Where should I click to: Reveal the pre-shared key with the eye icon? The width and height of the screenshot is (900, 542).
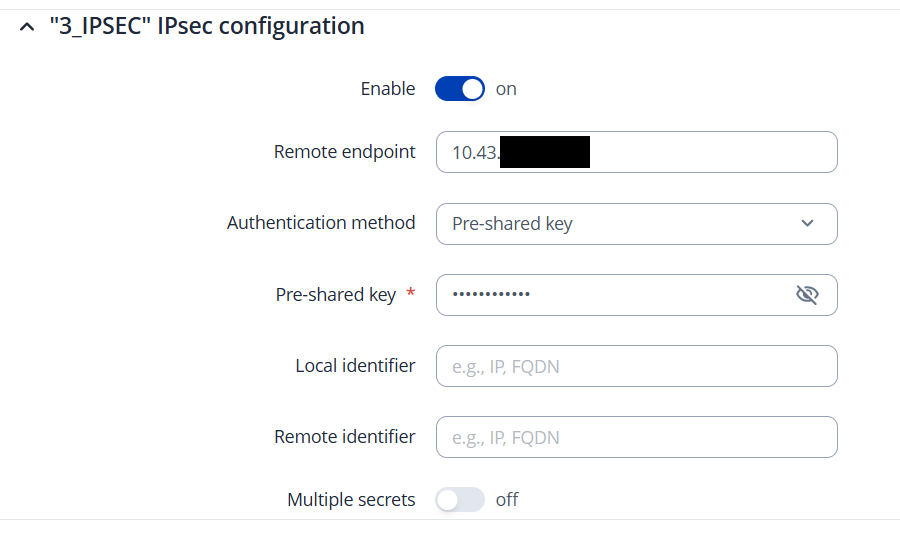[x=807, y=295]
